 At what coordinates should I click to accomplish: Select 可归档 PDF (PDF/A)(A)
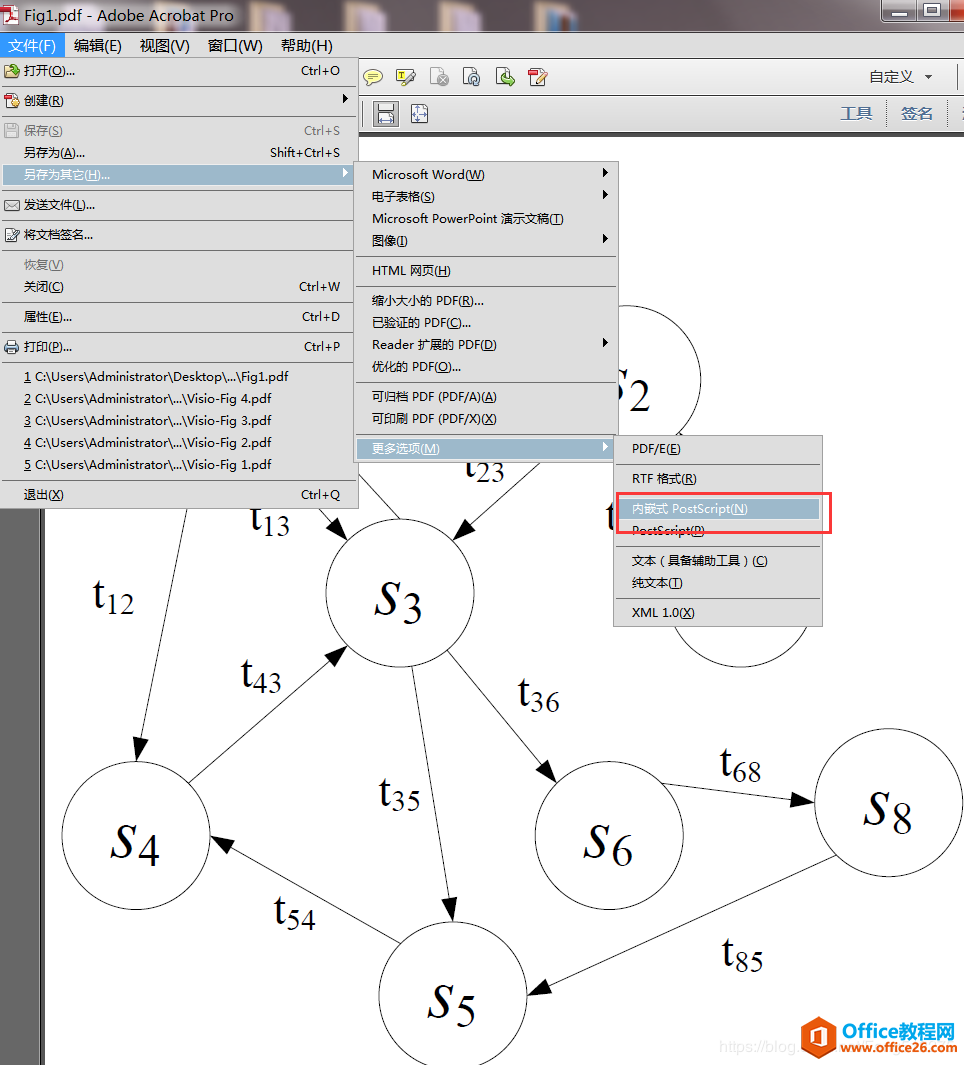(486, 397)
